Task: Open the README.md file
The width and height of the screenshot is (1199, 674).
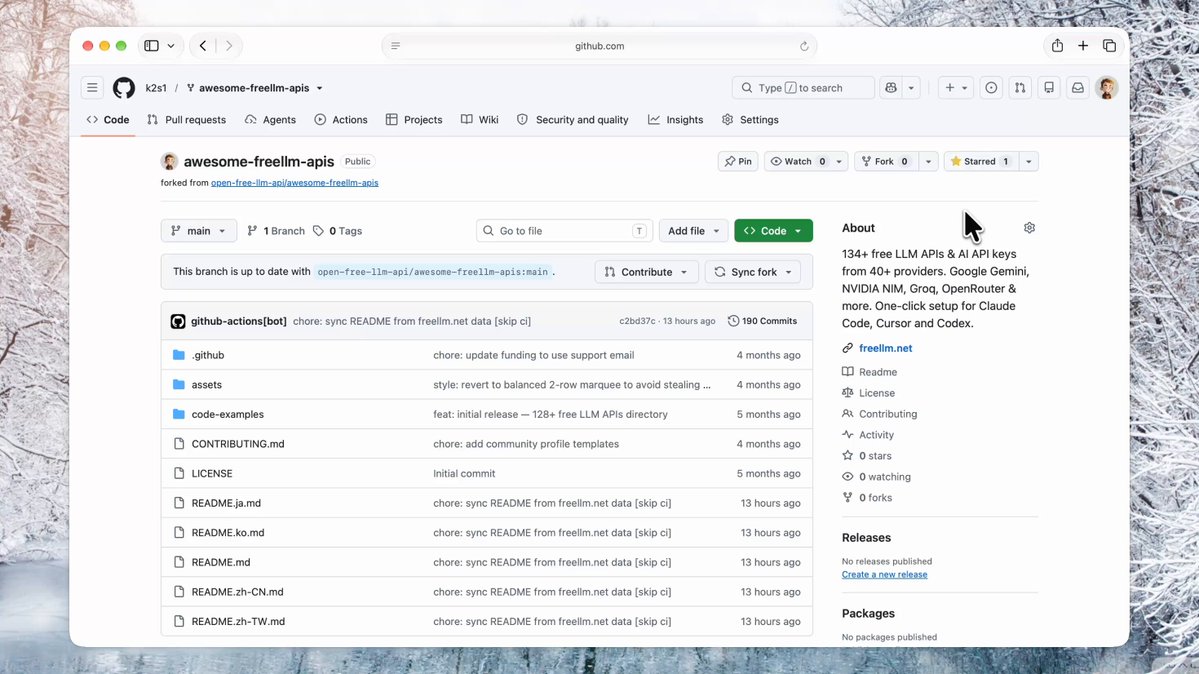Action: coord(221,562)
